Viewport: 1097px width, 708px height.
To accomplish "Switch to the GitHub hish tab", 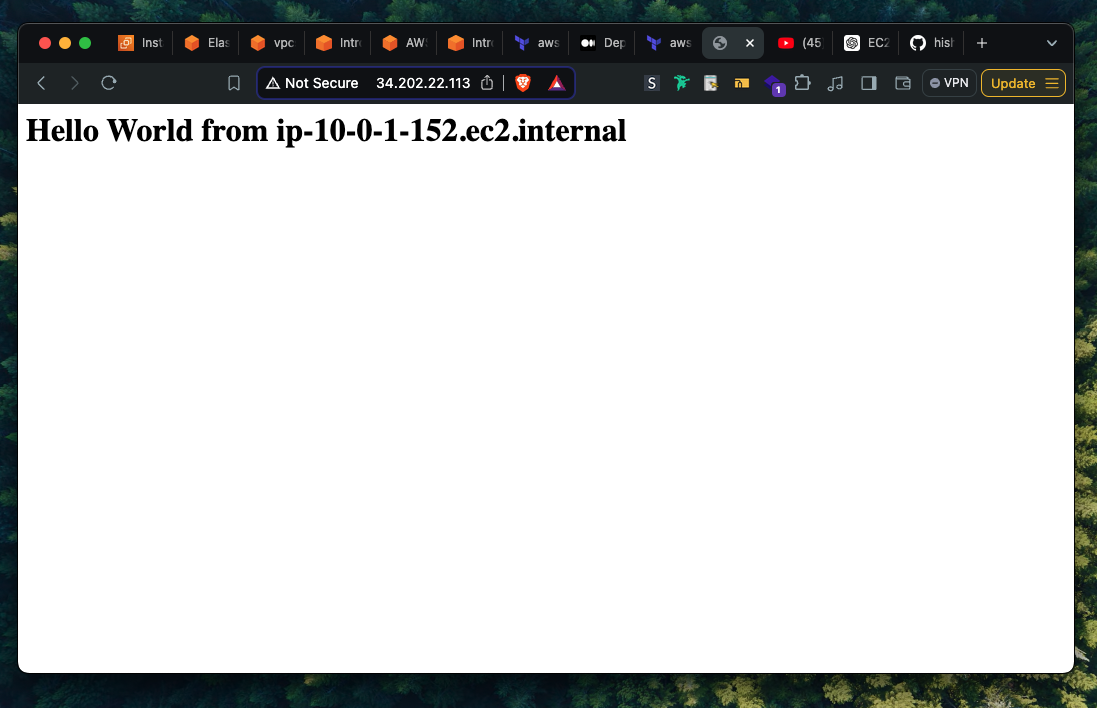I will pyautogui.click(x=933, y=43).
